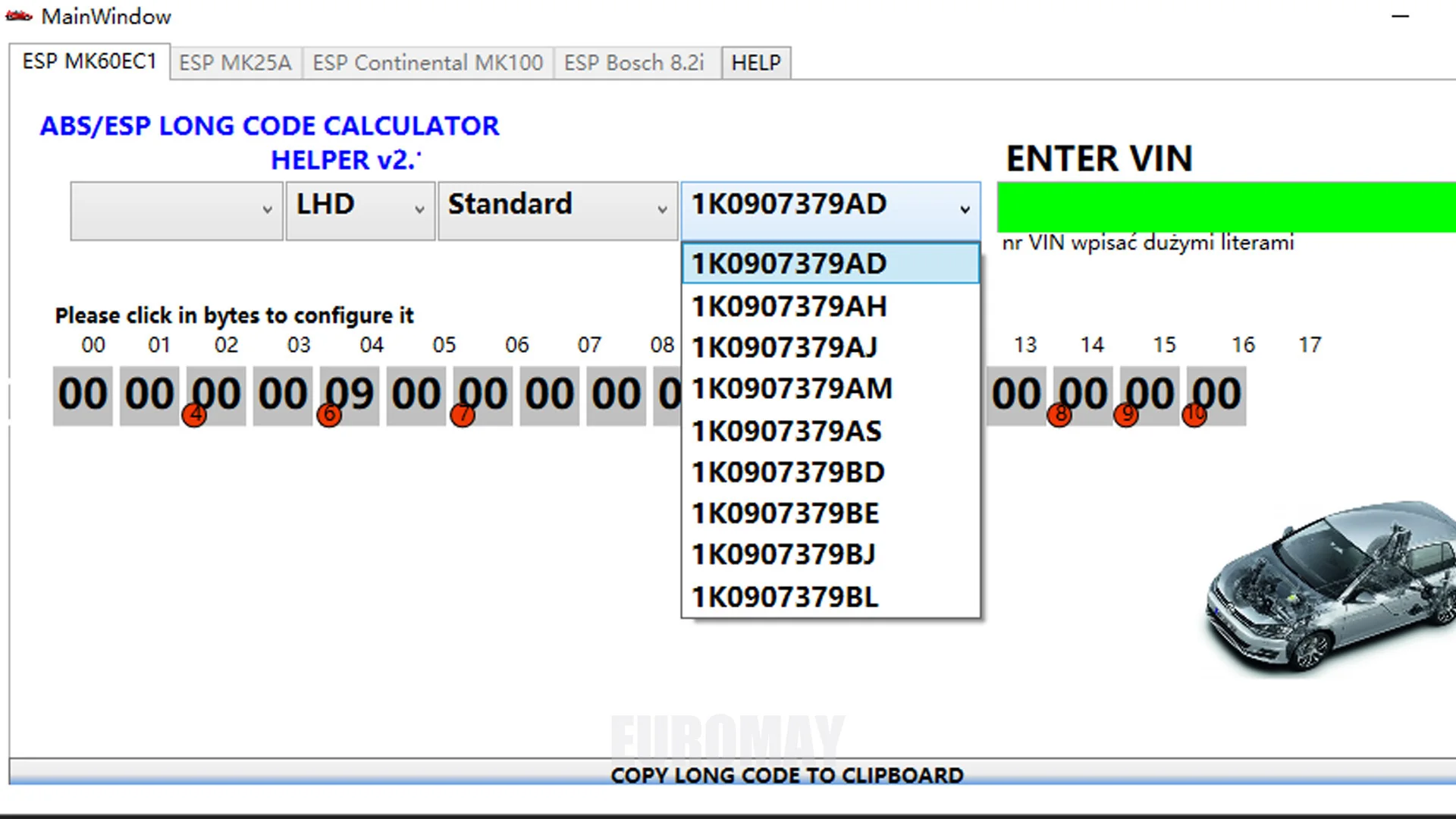Open the LHD steering side dropdown

[x=360, y=211]
